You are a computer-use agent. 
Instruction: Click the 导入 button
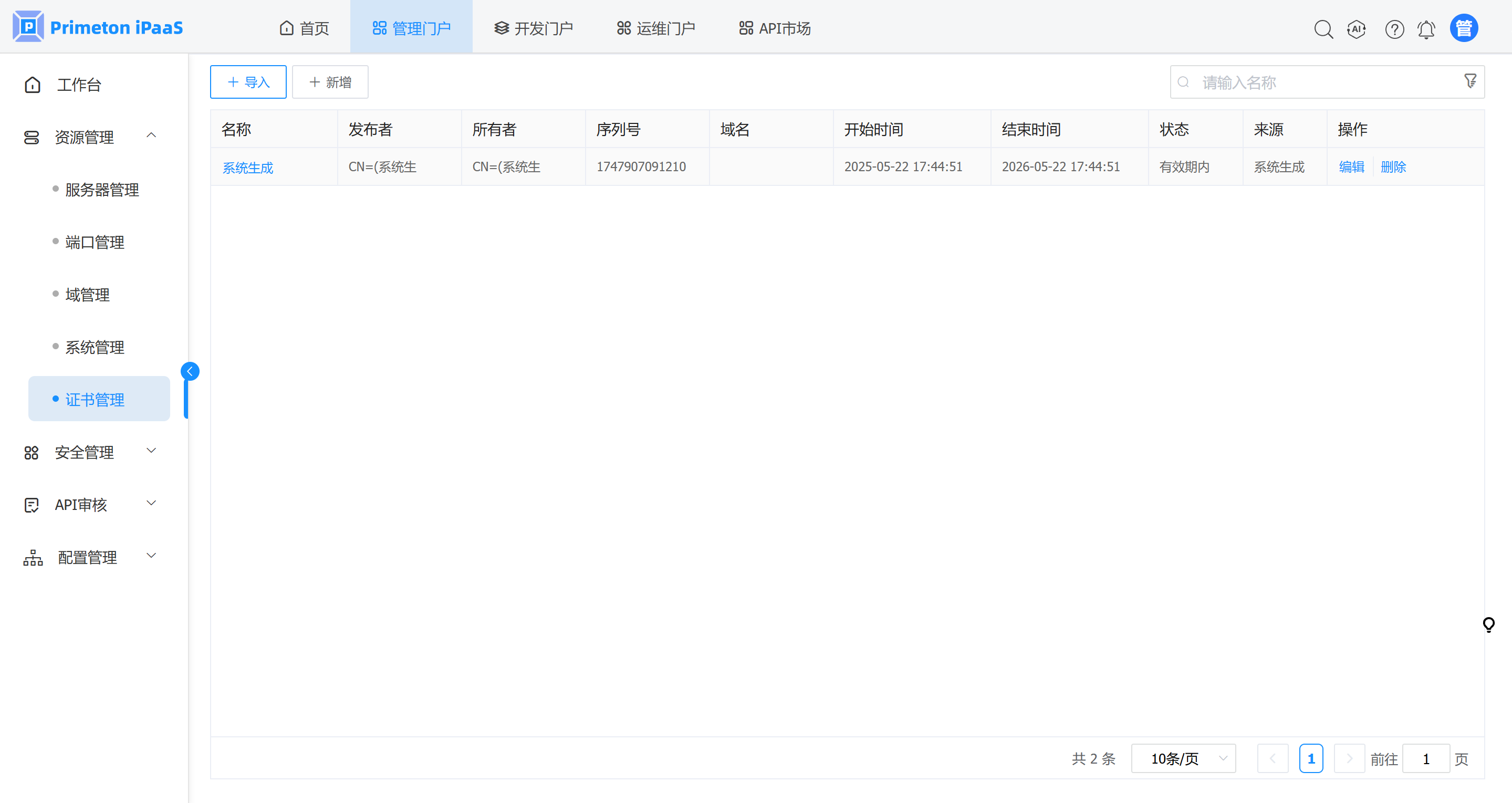coord(248,82)
